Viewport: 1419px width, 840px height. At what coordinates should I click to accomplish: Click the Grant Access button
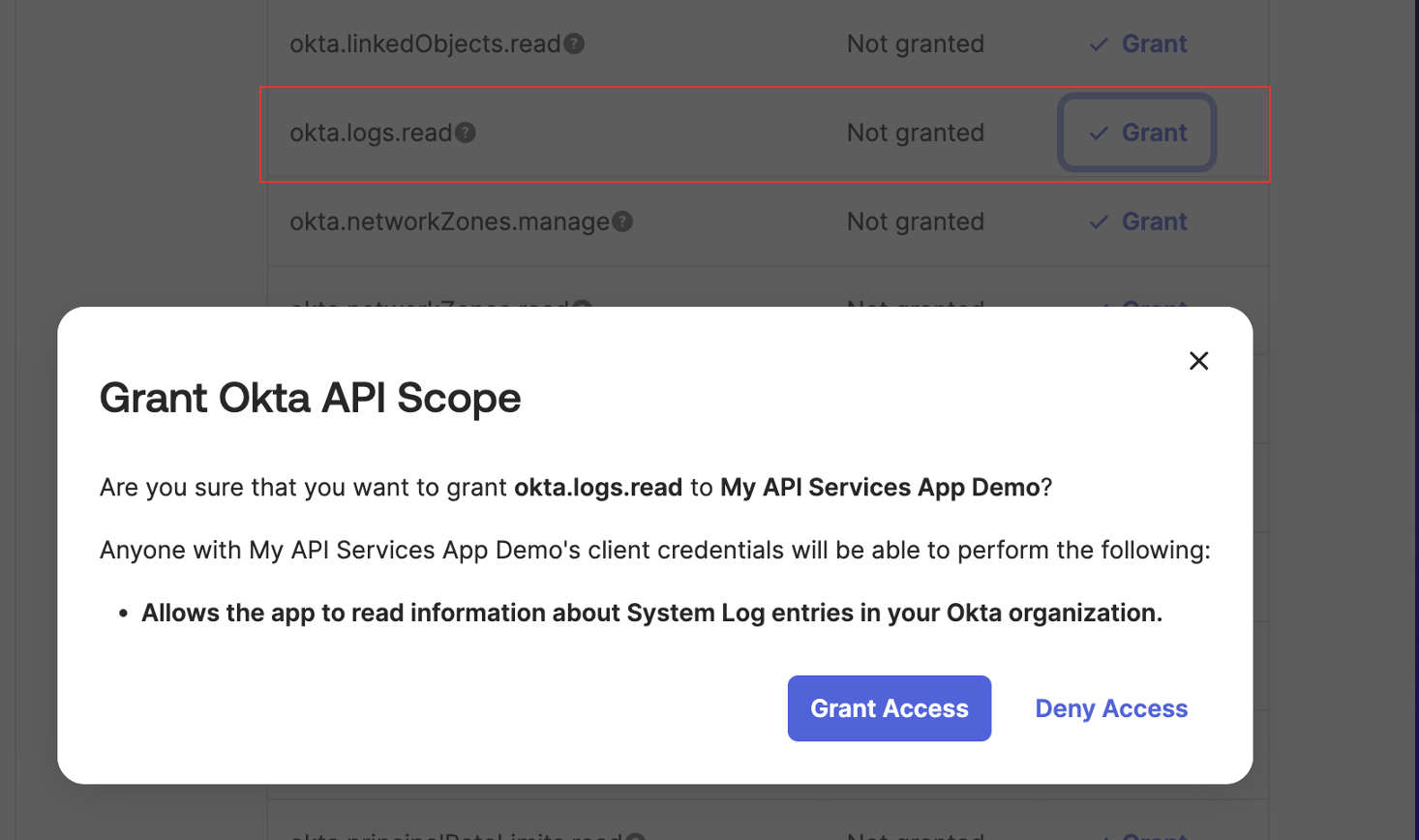pos(890,708)
